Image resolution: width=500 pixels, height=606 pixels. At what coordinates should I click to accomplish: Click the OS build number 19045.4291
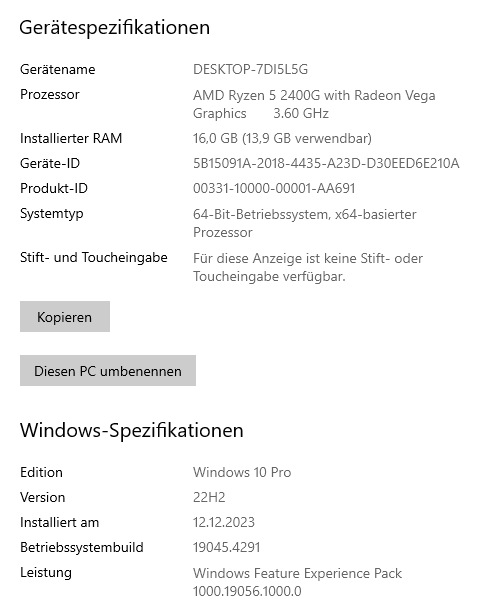tap(226, 547)
